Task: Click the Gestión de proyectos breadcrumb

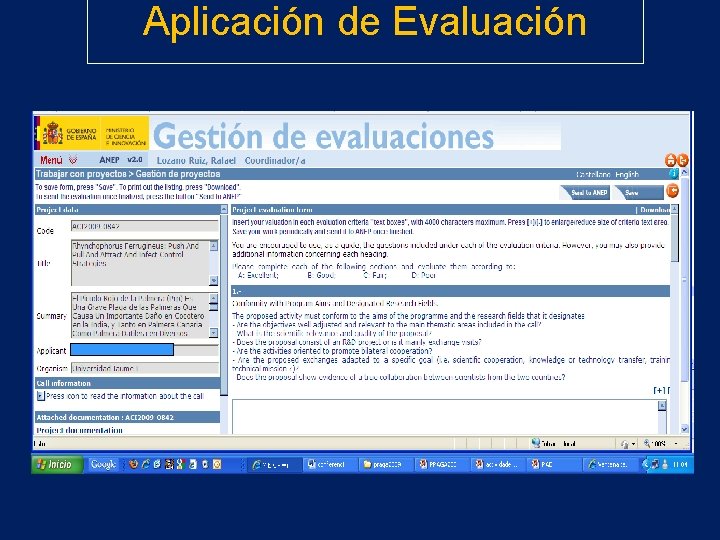Action: click(178, 174)
